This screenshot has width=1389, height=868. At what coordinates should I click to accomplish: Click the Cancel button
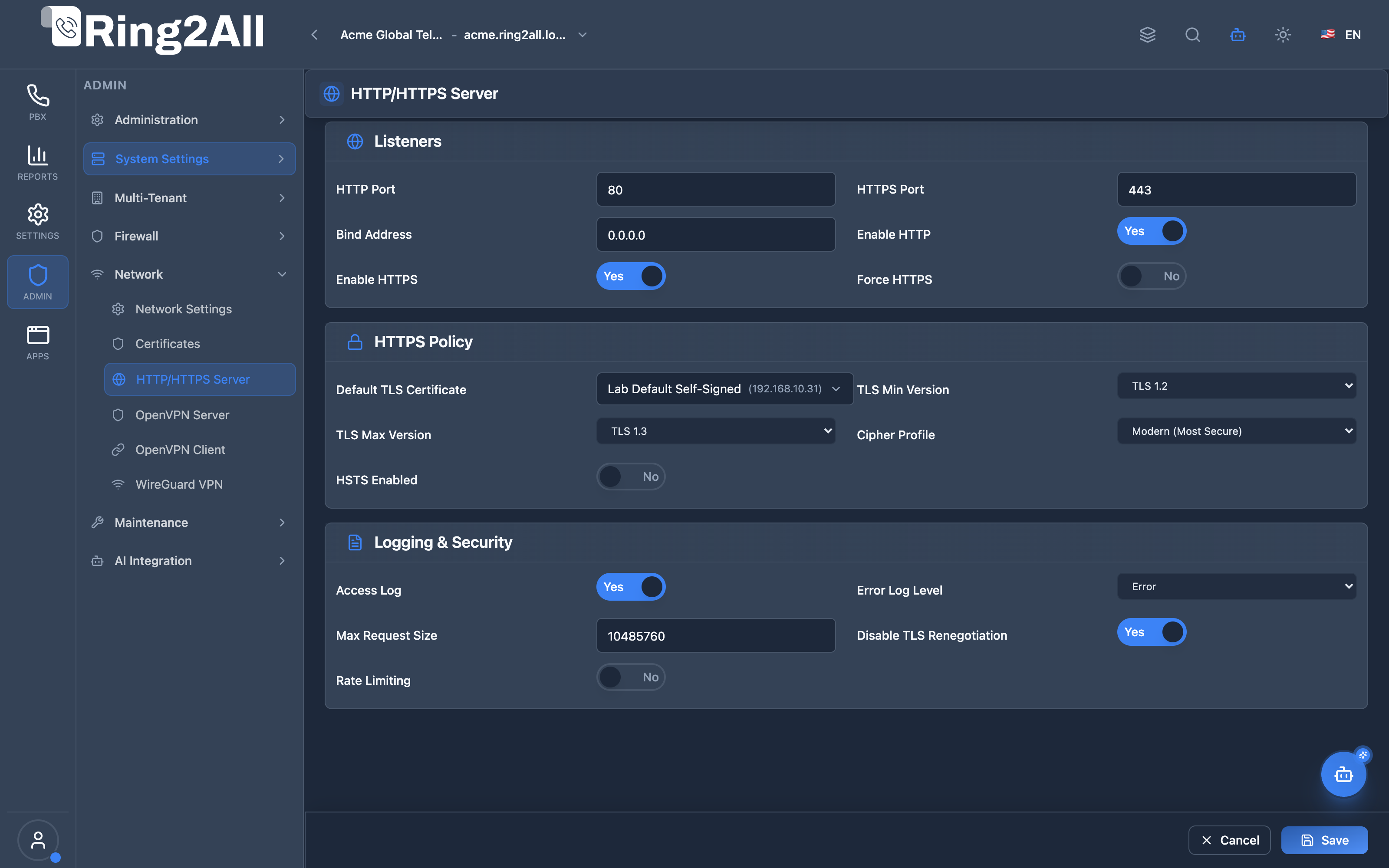(x=1229, y=840)
